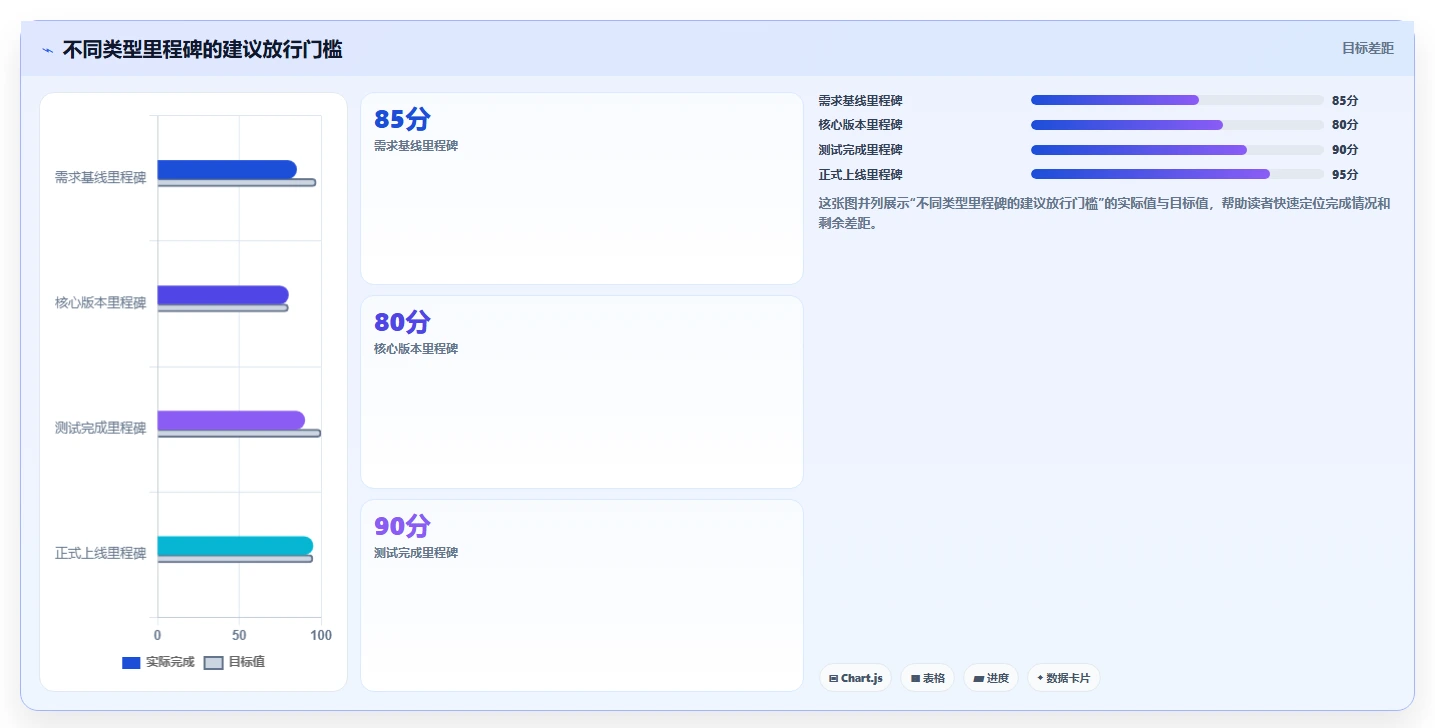This screenshot has height=728, width=1435.
Task: Click the 核心版本里程碑 progress bar
Action: [1177, 125]
